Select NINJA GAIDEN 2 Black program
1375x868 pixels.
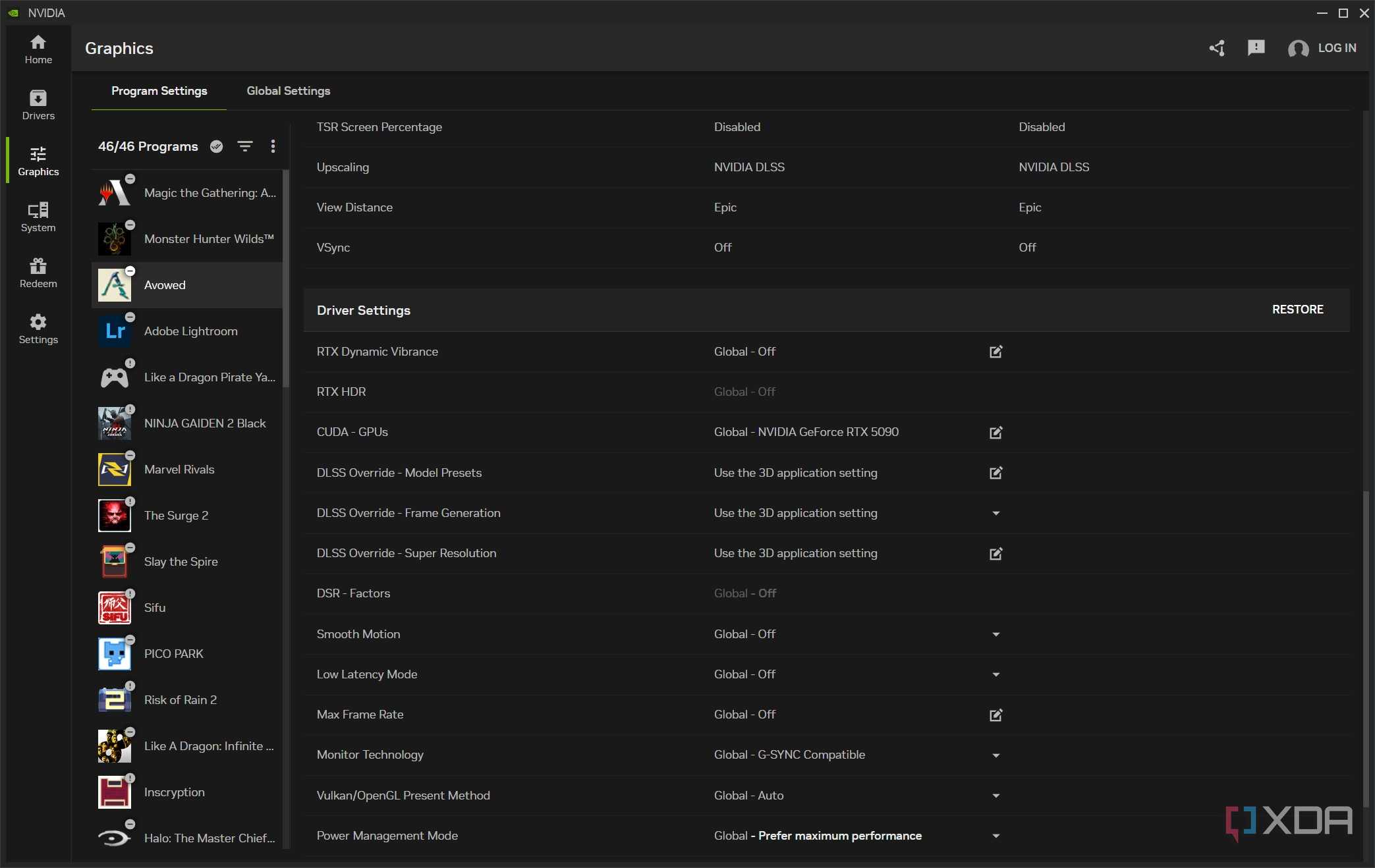pos(187,423)
